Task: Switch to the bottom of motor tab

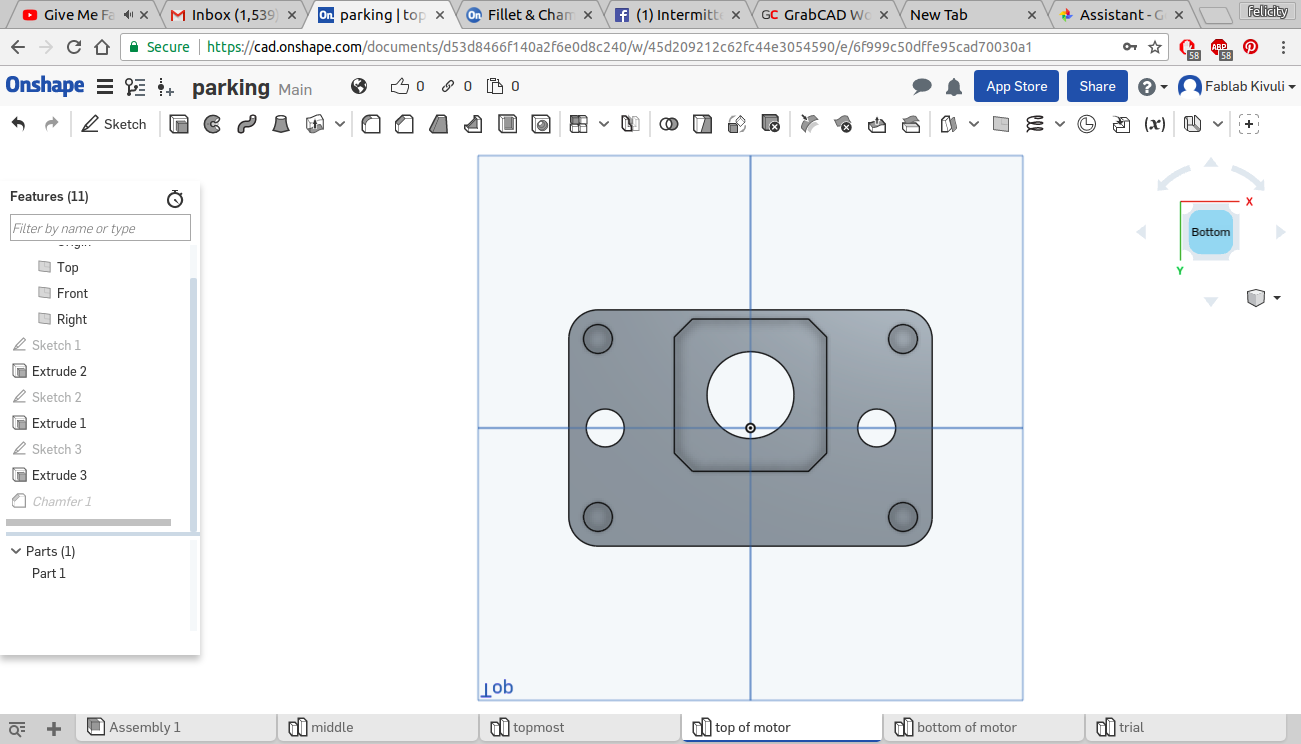Action: coord(966,727)
